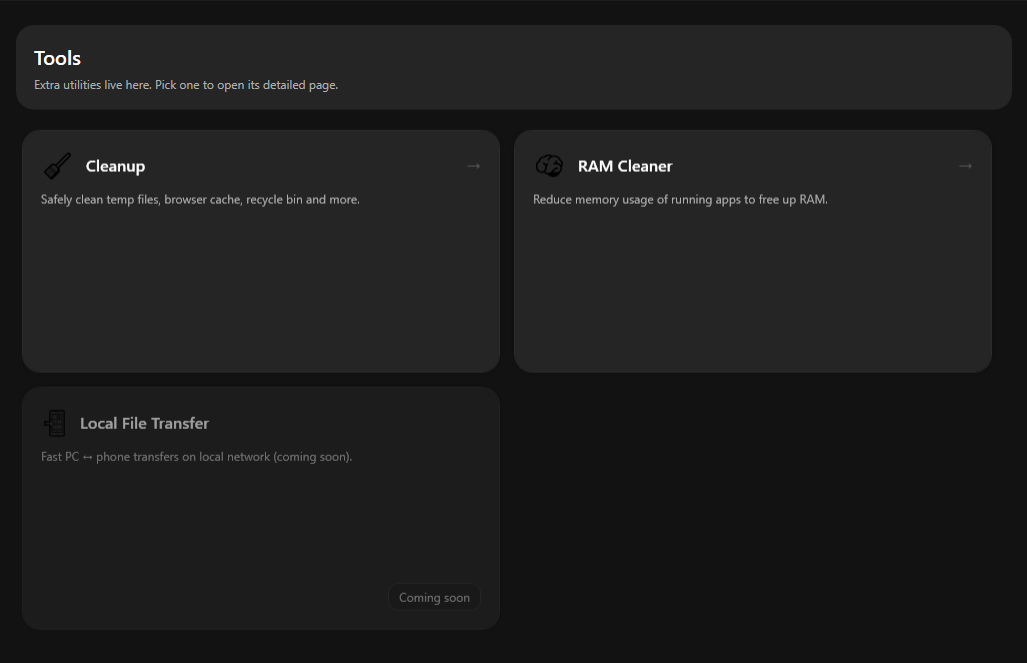
Task: Click the 'Reduce memory usage' description text
Action: point(680,200)
